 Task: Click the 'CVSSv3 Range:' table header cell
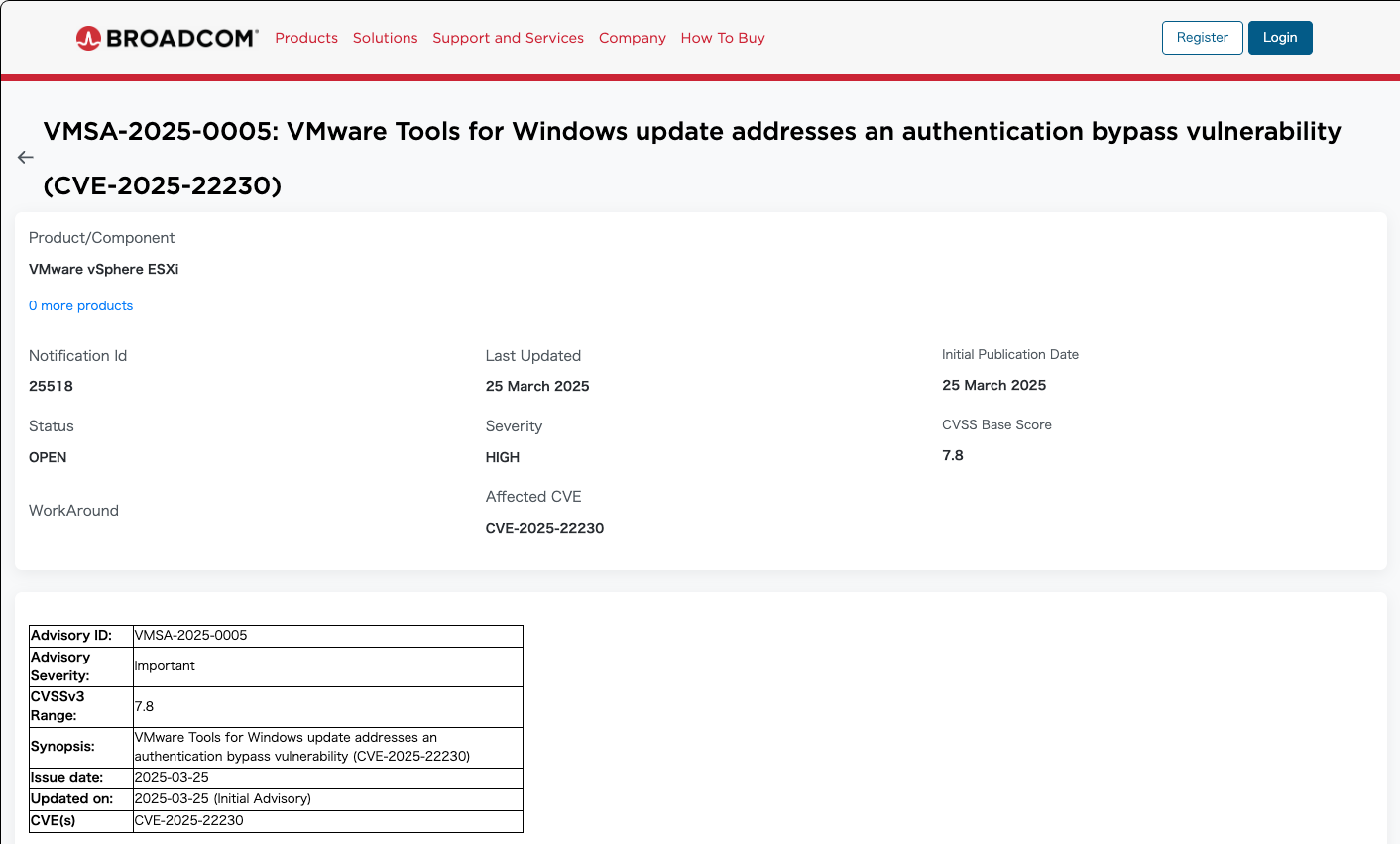[x=81, y=707]
